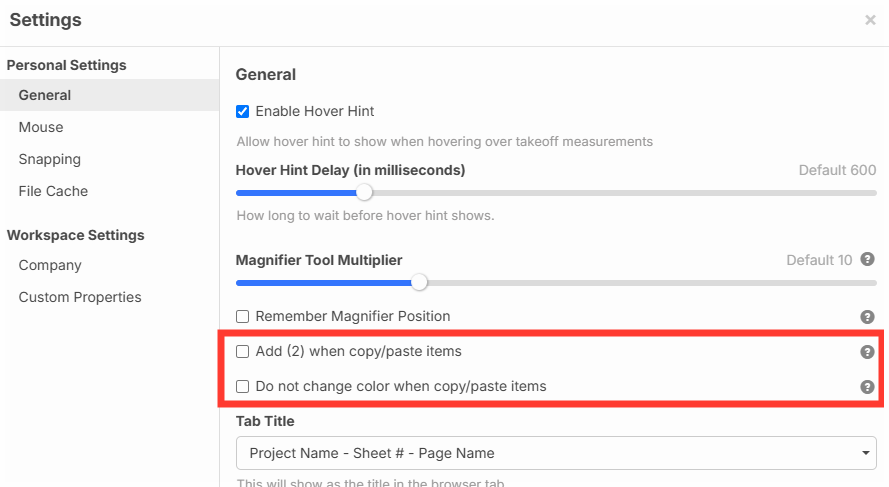This screenshot has width=889, height=487.
Task: Click the Hover Hint Delay slider handle
Action: (x=364, y=192)
